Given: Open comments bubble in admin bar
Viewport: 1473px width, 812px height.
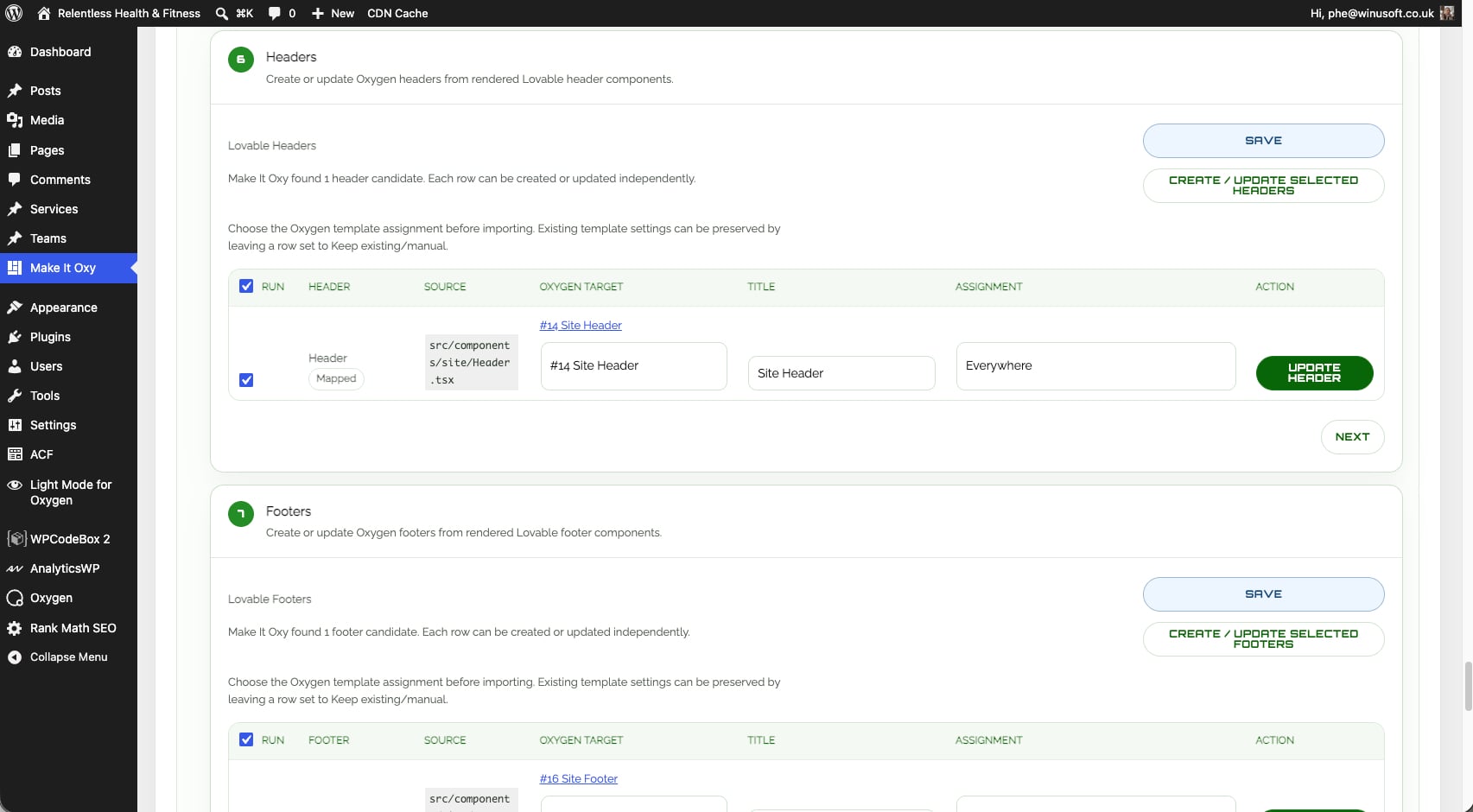Looking at the screenshot, I should point(274,13).
